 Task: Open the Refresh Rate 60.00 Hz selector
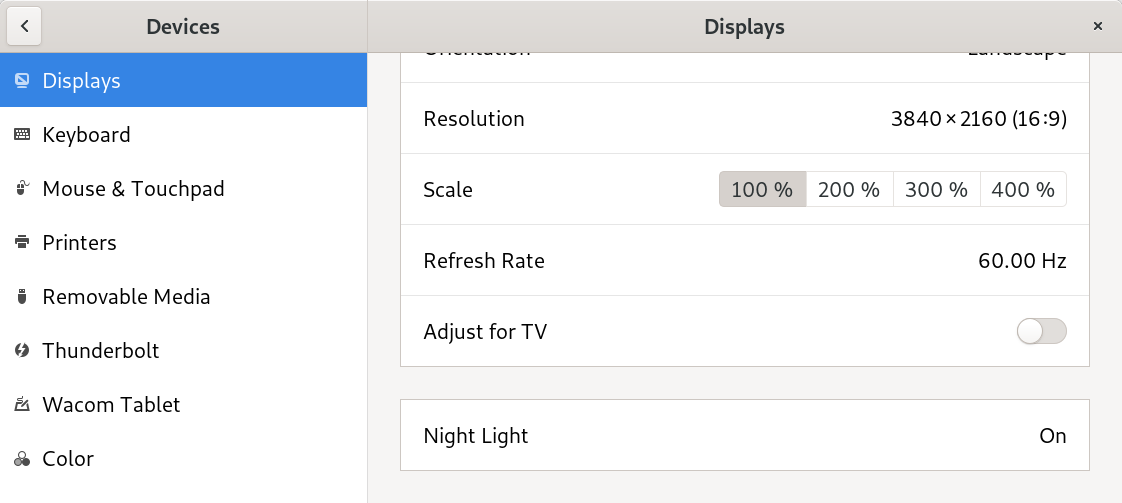pos(745,260)
